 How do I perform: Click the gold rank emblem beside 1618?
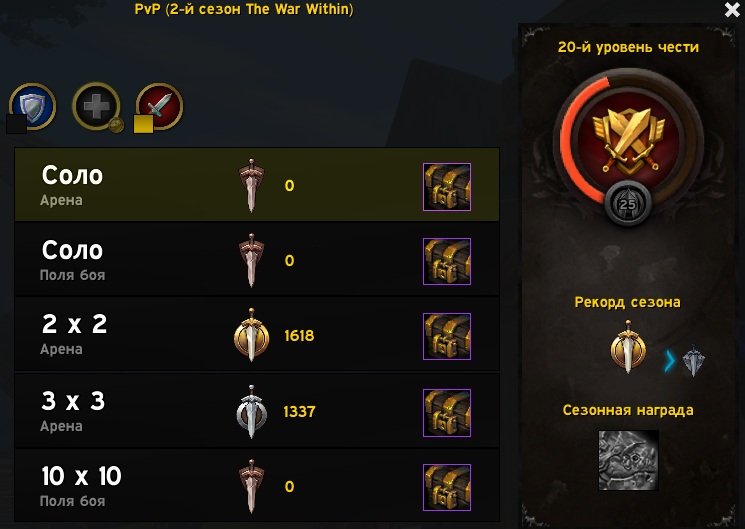click(251, 335)
